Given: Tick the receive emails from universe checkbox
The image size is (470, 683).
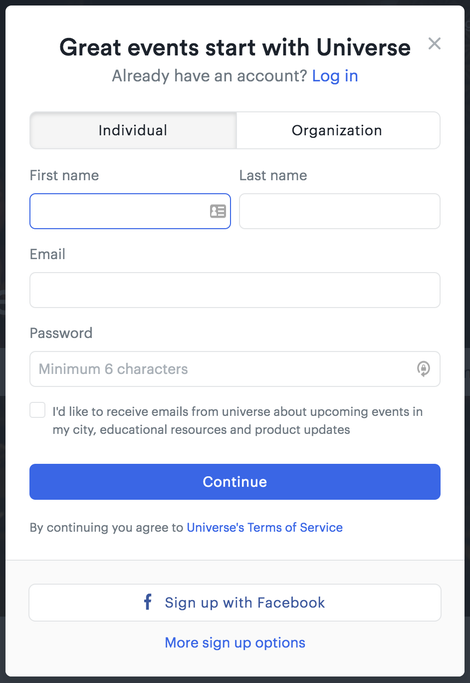Looking at the screenshot, I should tap(37, 410).
